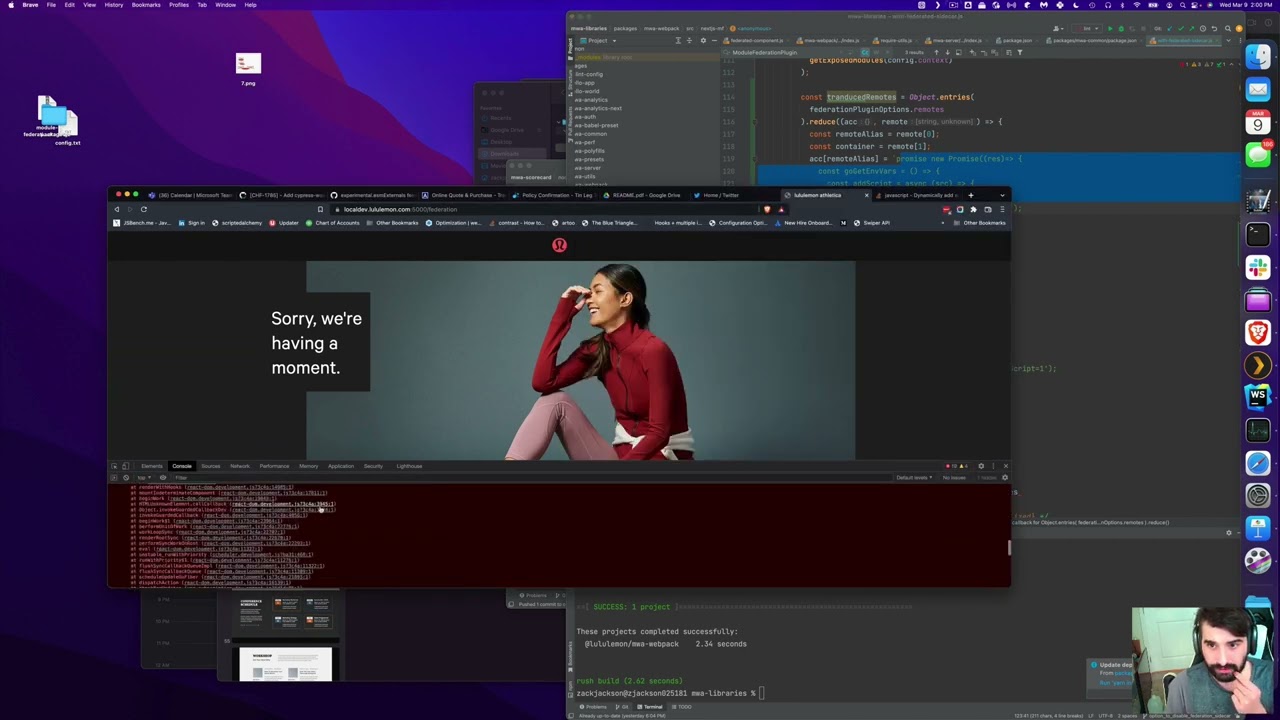Open the Chart of Accounts bookmark

coord(332,223)
